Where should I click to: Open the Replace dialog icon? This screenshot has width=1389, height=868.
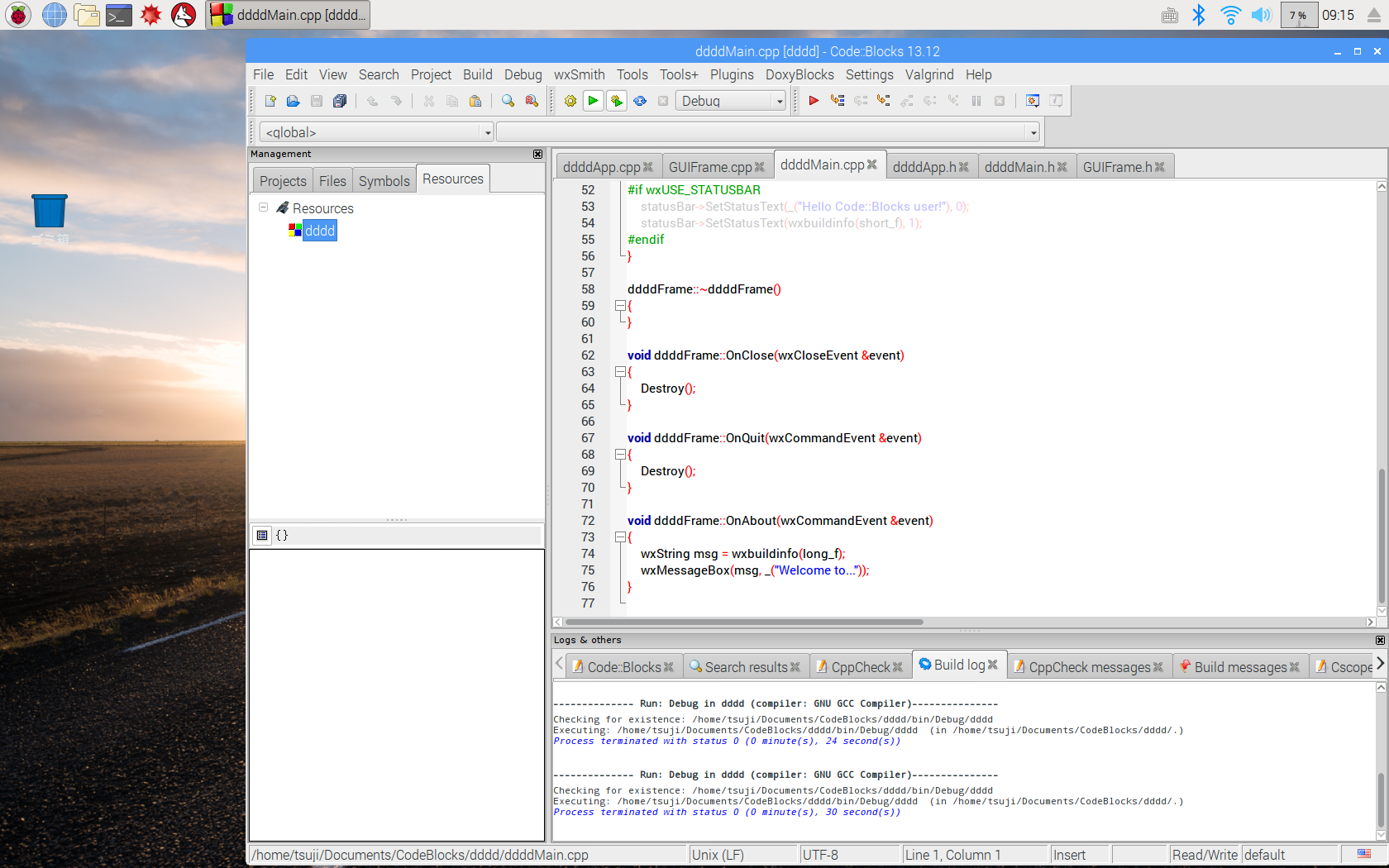[x=532, y=101]
